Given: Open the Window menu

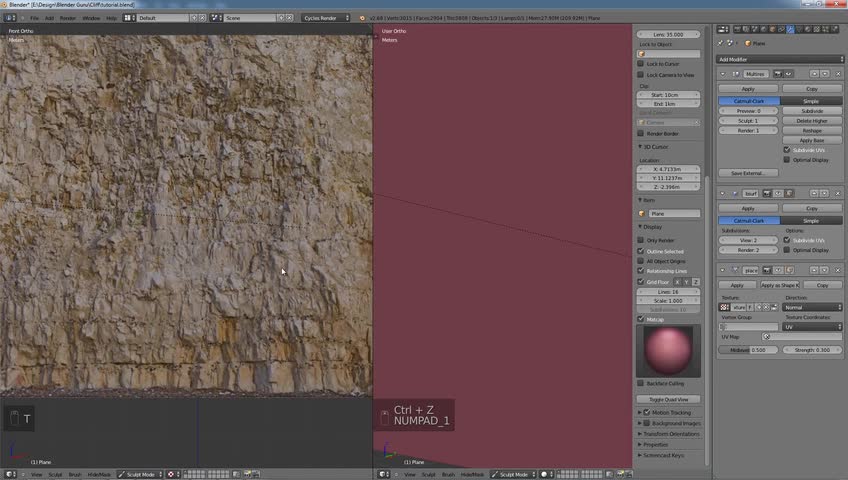Looking at the screenshot, I should [x=91, y=18].
